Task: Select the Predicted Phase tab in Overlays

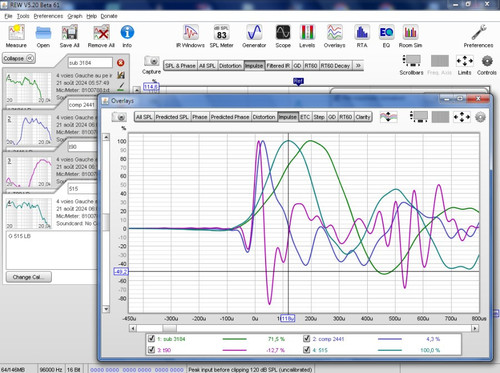Action: (230, 117)
